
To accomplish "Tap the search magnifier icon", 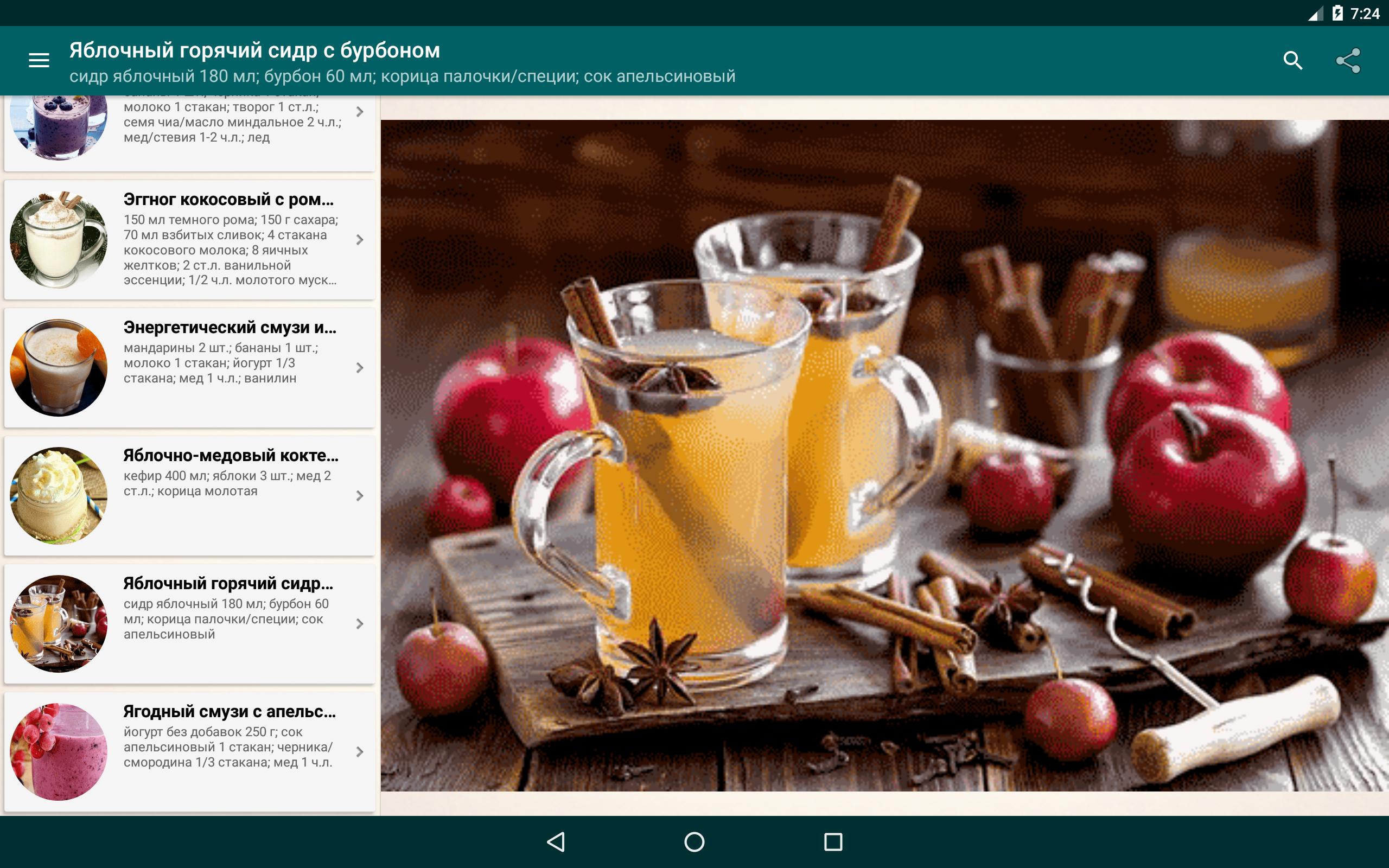I will (1292, 60).
